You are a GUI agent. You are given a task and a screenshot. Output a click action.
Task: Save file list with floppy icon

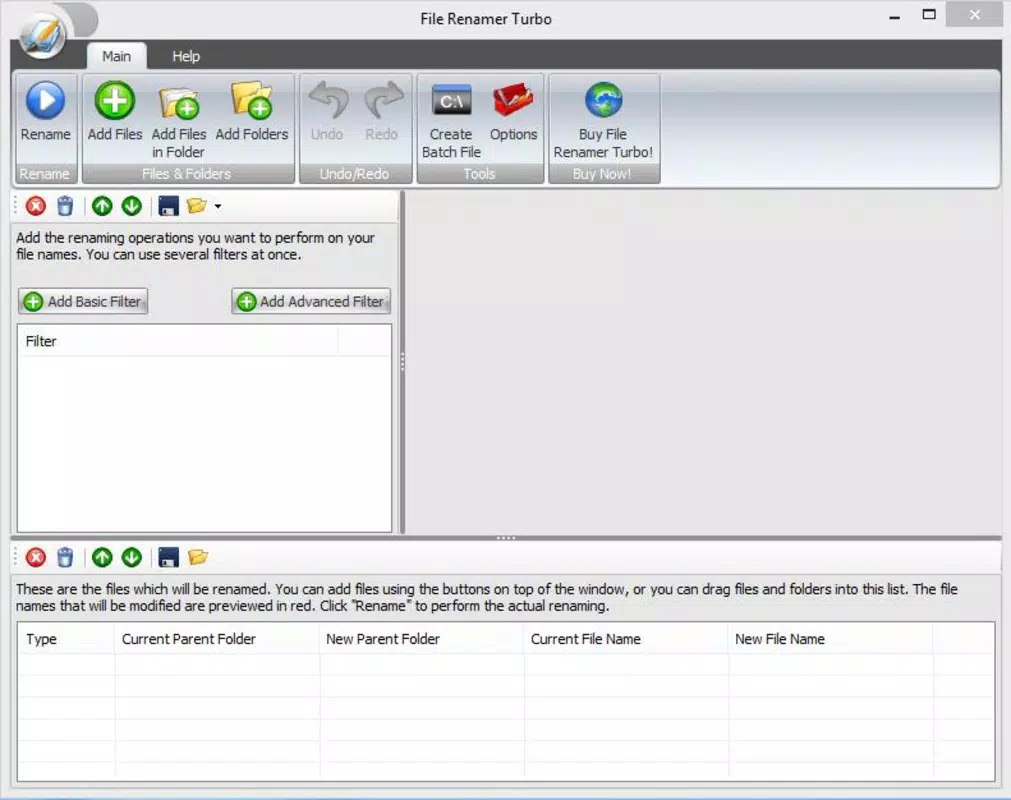(168, 557)
